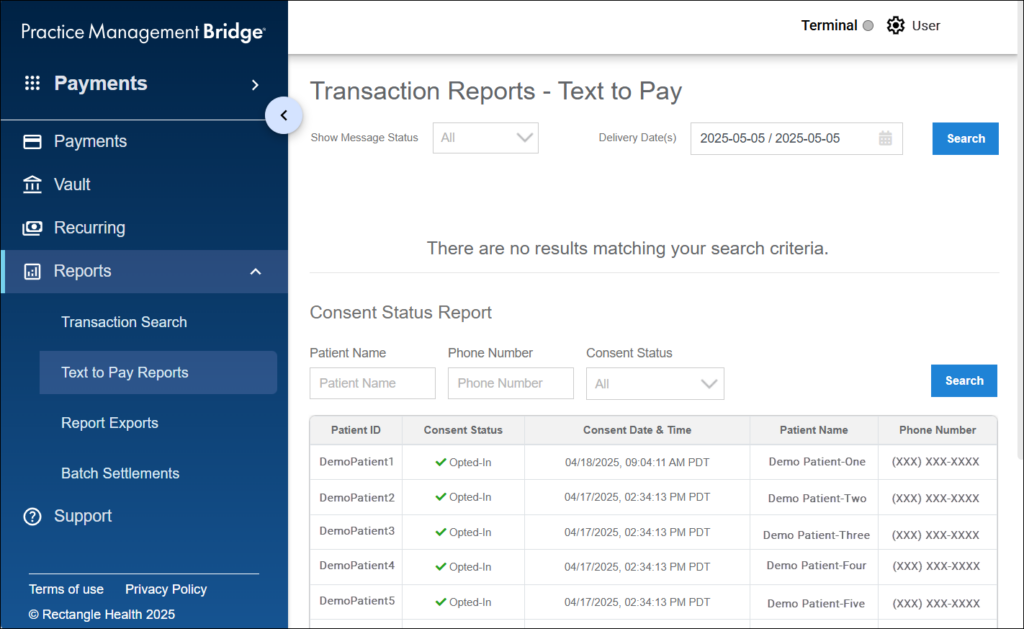The width and height of the screenshot is (1024, 629).
Task: Focus the Patient Name input field
Action: coord(372,383)
